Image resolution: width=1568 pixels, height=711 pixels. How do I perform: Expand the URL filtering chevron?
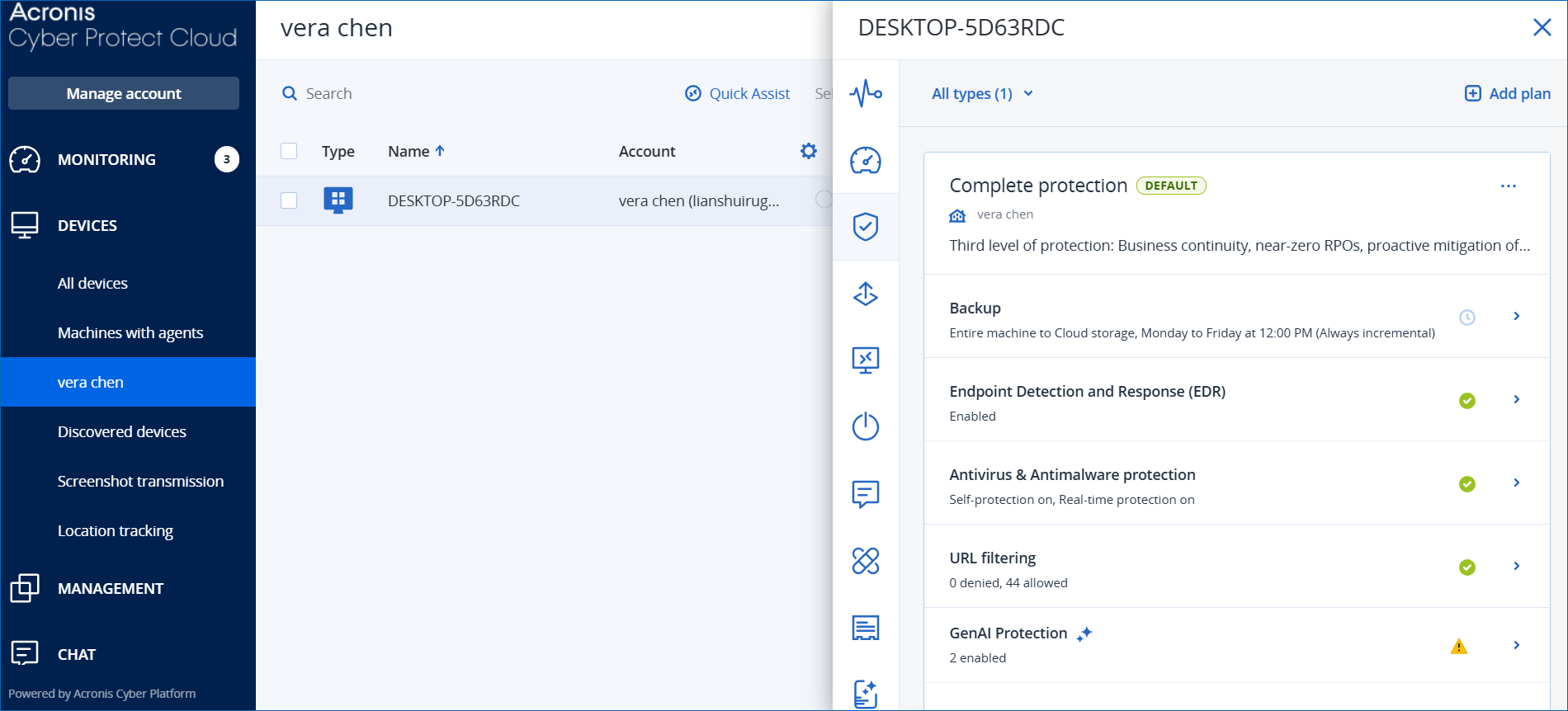(x=1517, y=566)
